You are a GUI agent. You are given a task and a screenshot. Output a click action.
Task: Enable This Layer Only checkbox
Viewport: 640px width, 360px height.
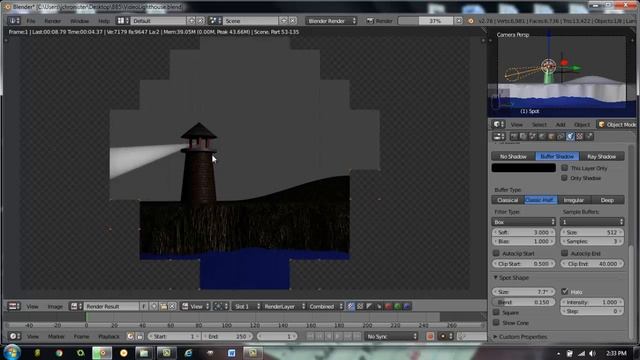tap(564, 168)
